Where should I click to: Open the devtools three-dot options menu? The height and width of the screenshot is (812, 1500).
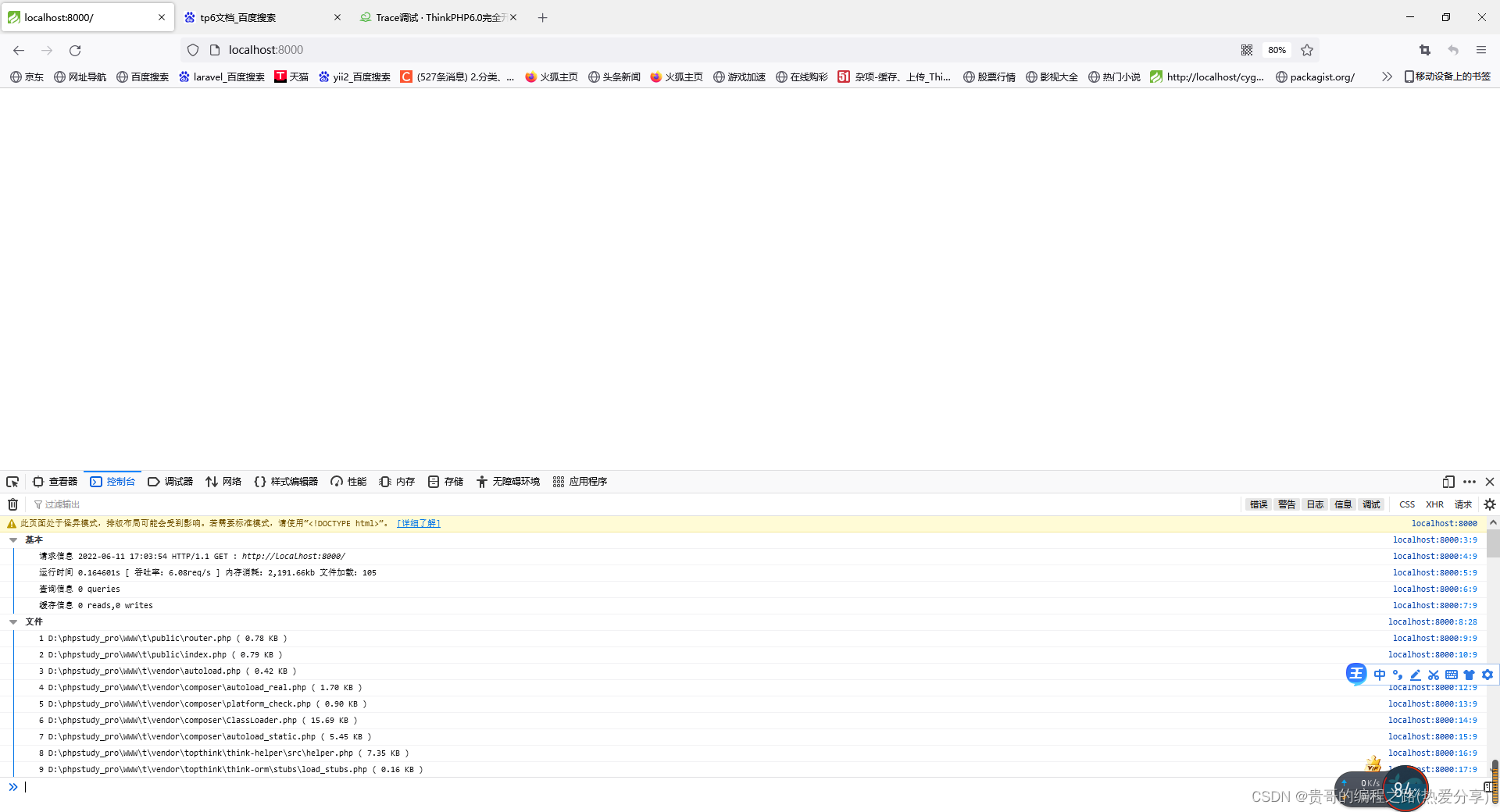(x=1469, y=482)
